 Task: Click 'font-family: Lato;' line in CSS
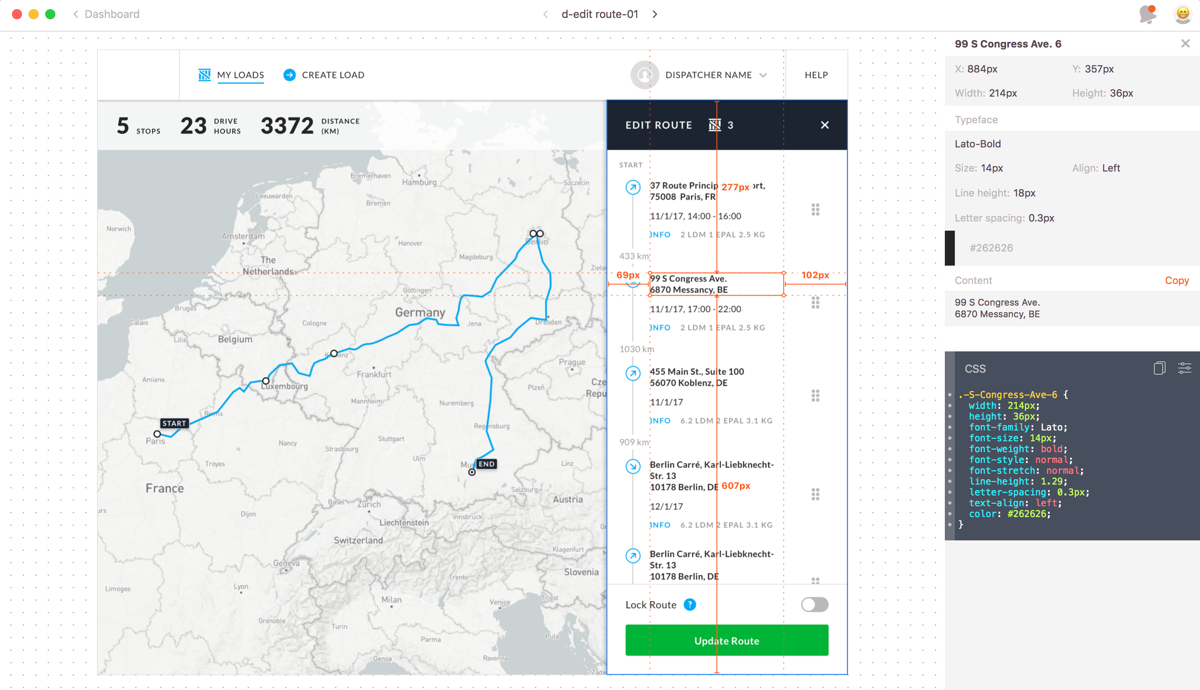click(1018, 427)
